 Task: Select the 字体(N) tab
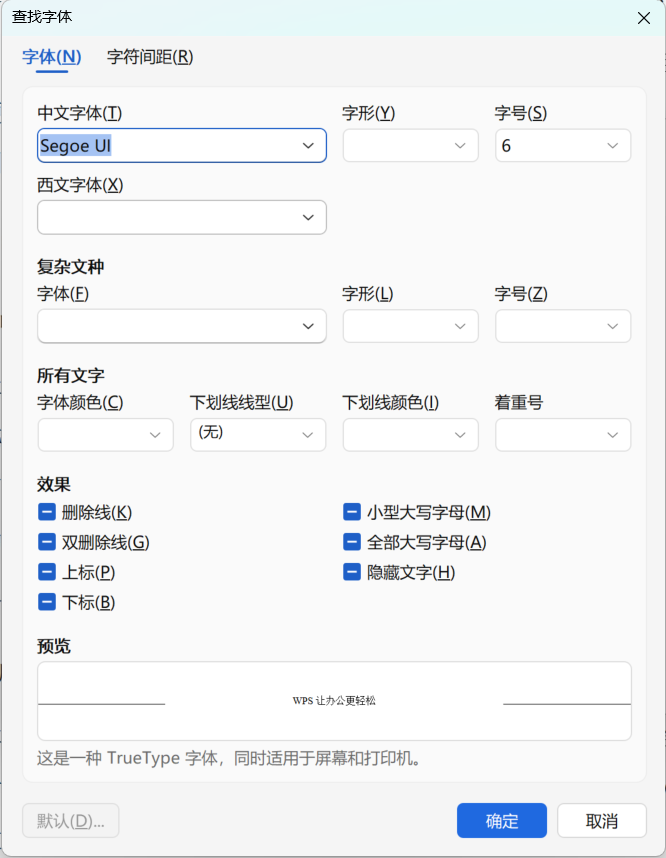[x=51, y=57]
